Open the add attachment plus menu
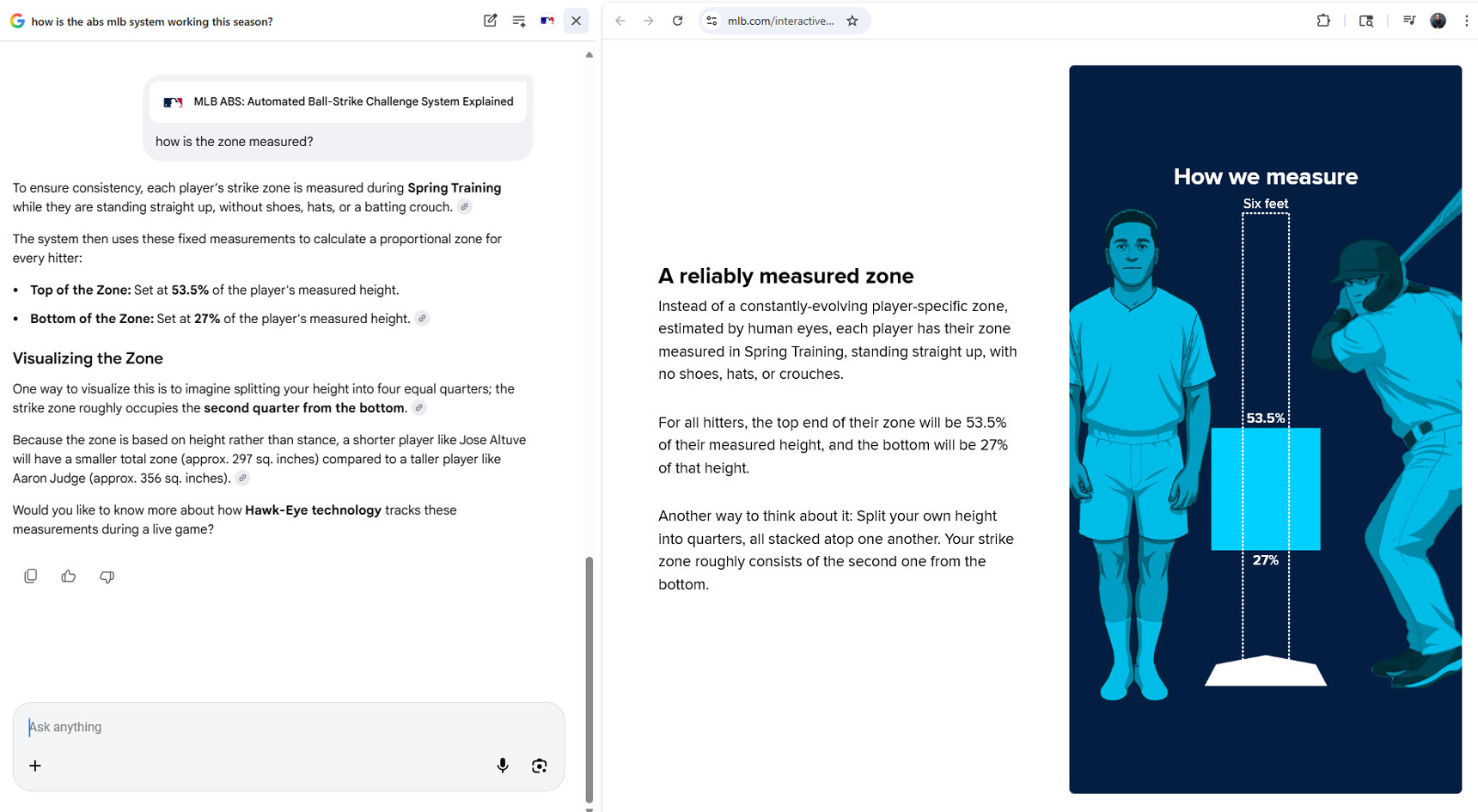This screenshot has height=812, width=1478. point(35,765)
